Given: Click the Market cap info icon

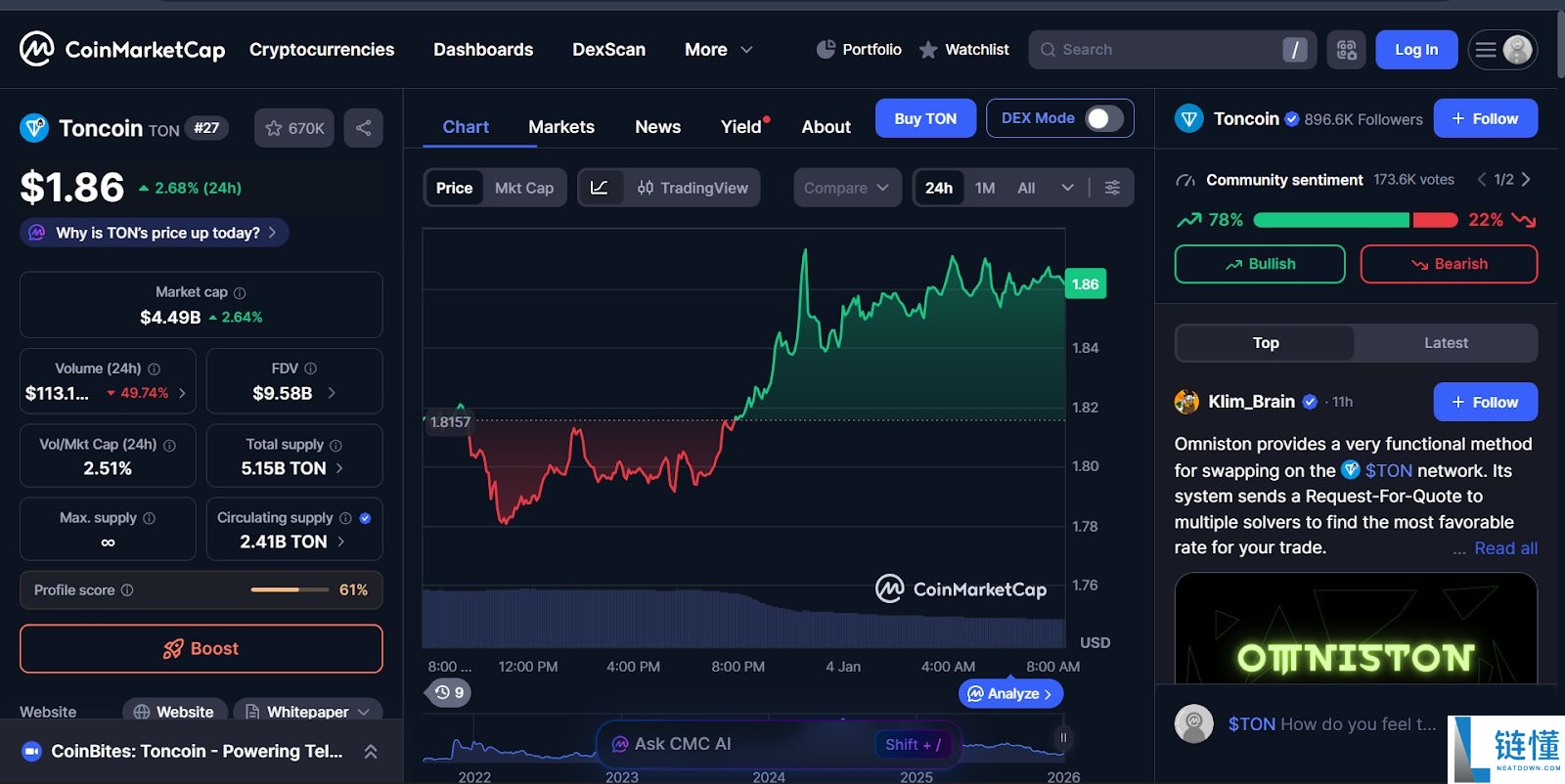Looking at the screenshot, I should tap(240, 293).
